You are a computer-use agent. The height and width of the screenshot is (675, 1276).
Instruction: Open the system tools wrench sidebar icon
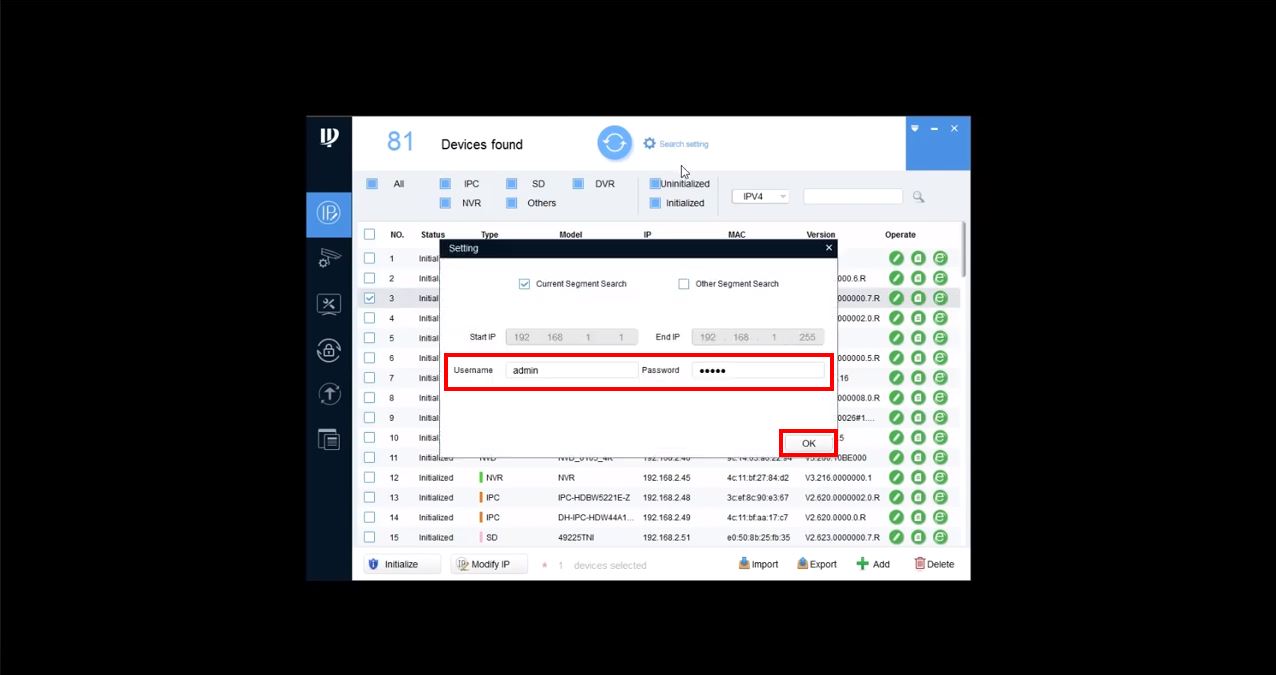(329, 303)
